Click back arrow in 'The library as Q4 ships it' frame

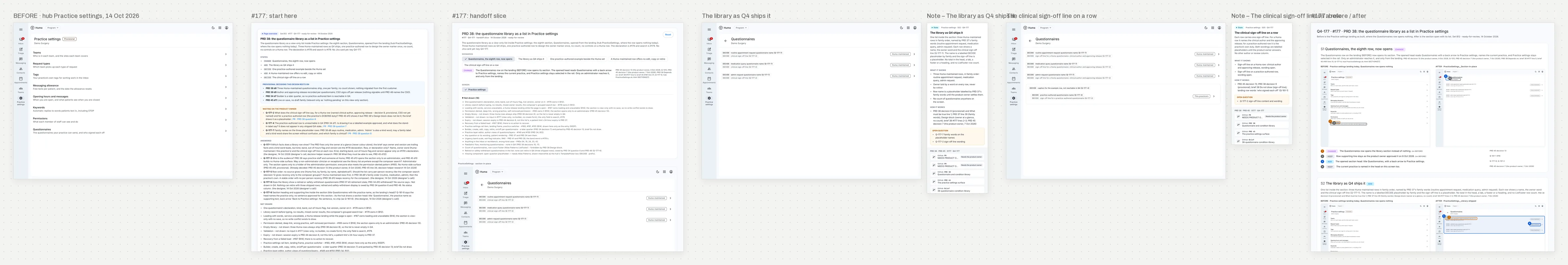725,41
